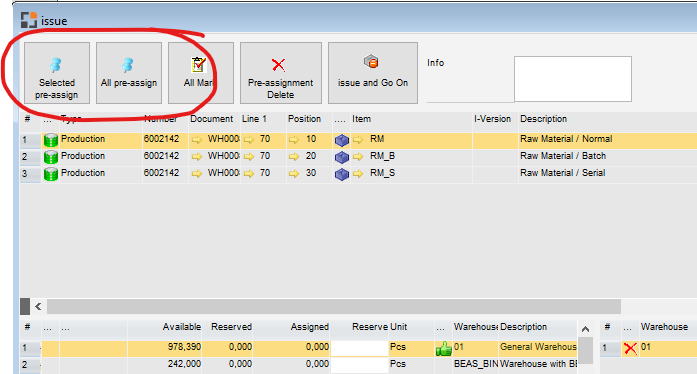Click the Description column header in top grid
This screenshot has width=697, height=374.
[543, 119]
